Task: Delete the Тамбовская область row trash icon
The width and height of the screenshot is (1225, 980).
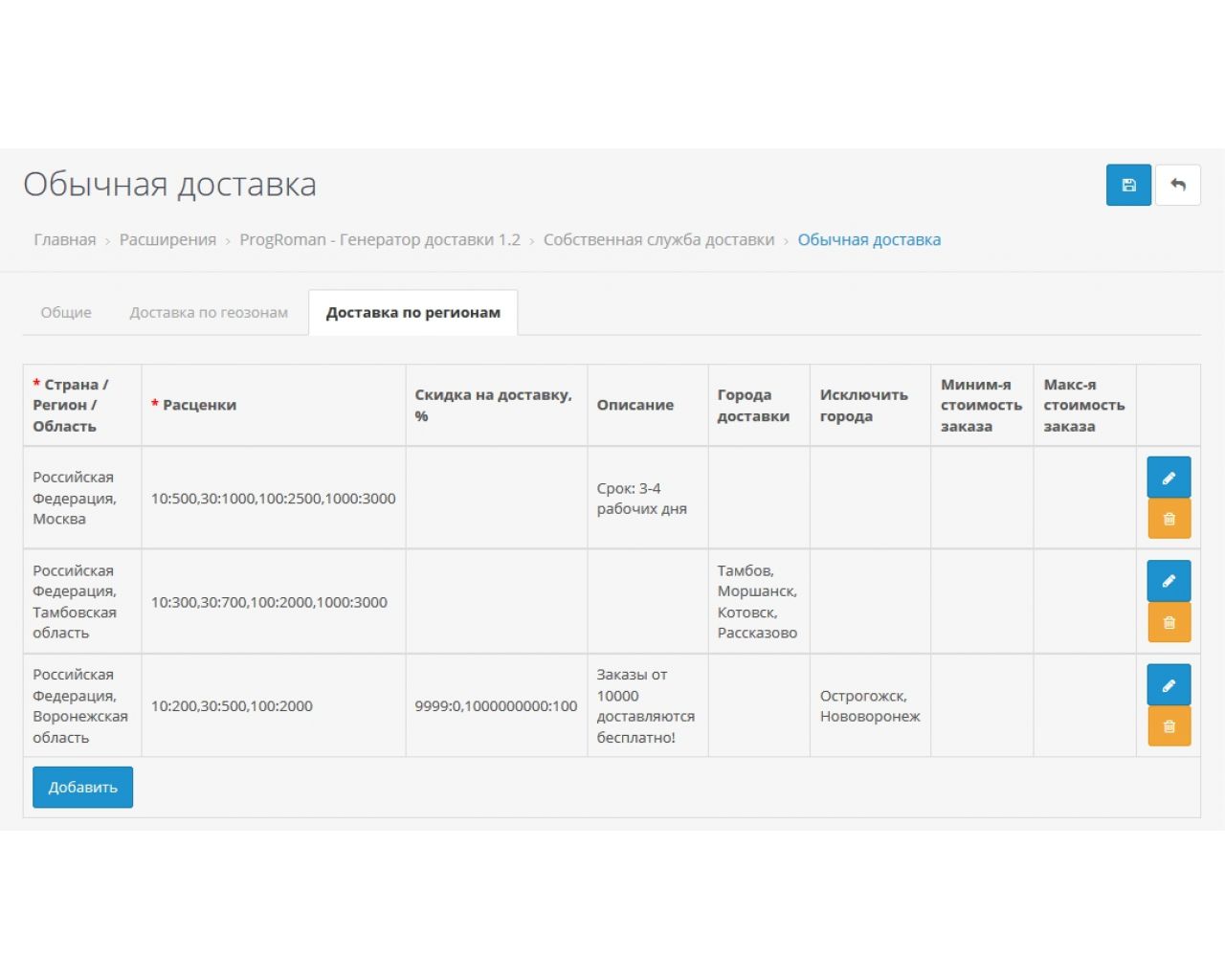Action: [1169, 622]
